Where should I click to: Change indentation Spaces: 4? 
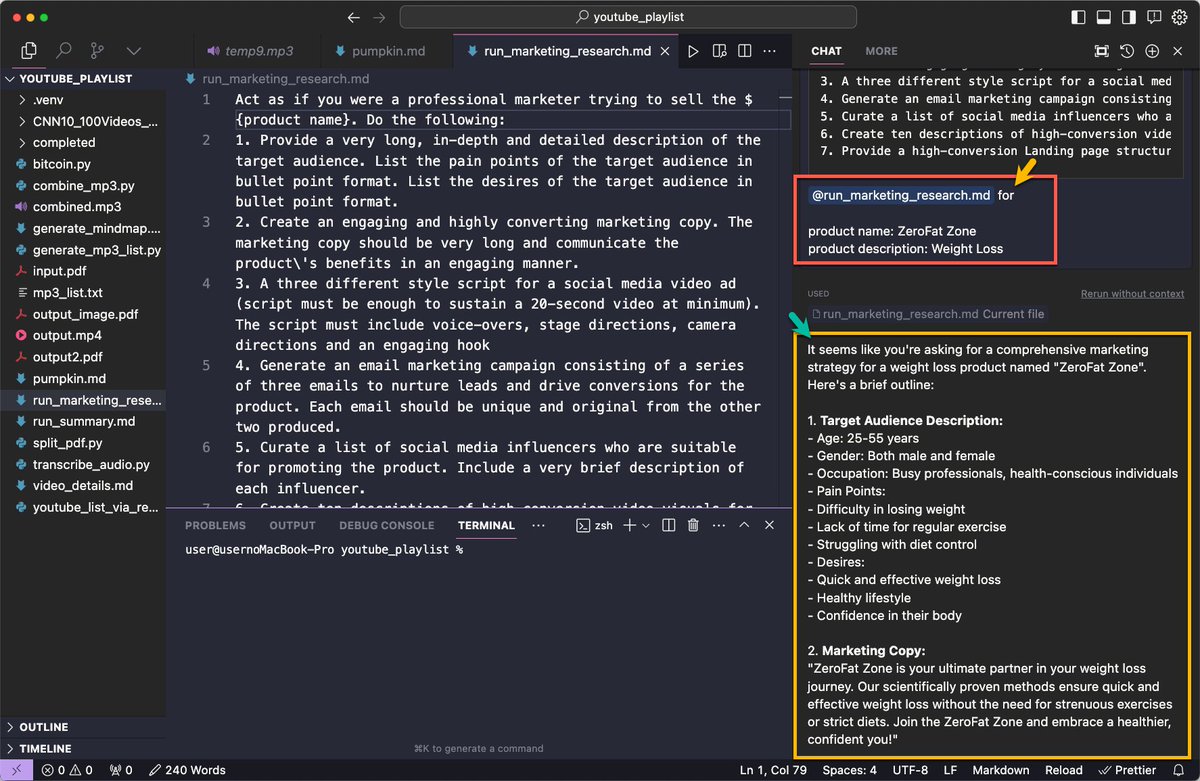[849, 770]
